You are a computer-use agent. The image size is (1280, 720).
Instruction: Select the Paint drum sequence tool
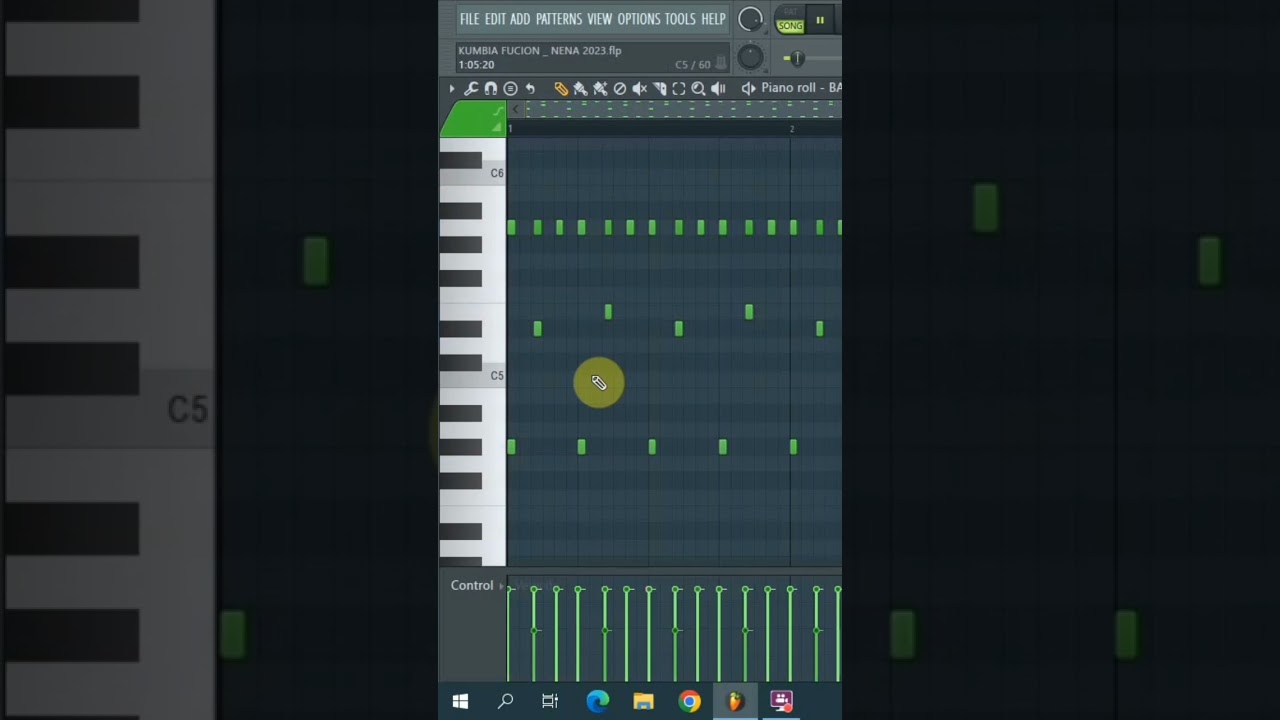[x=600, y=89]
